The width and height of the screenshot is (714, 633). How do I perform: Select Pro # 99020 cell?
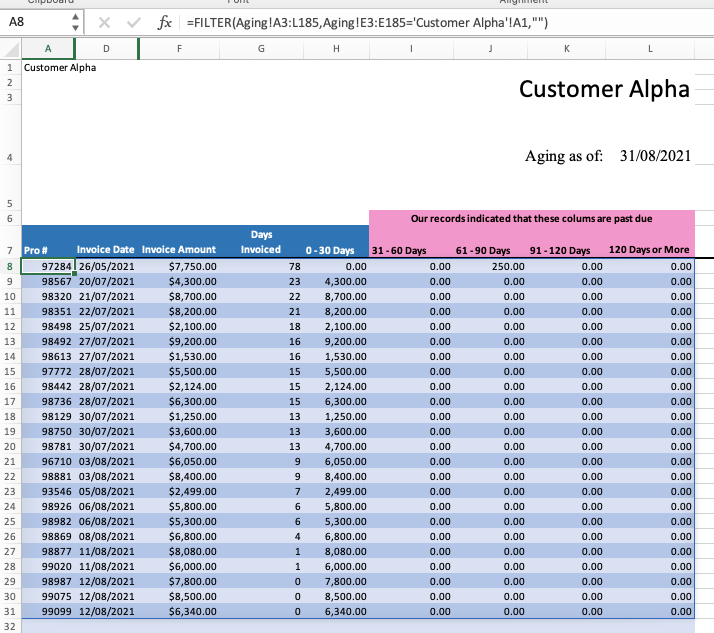click(48, 567)
